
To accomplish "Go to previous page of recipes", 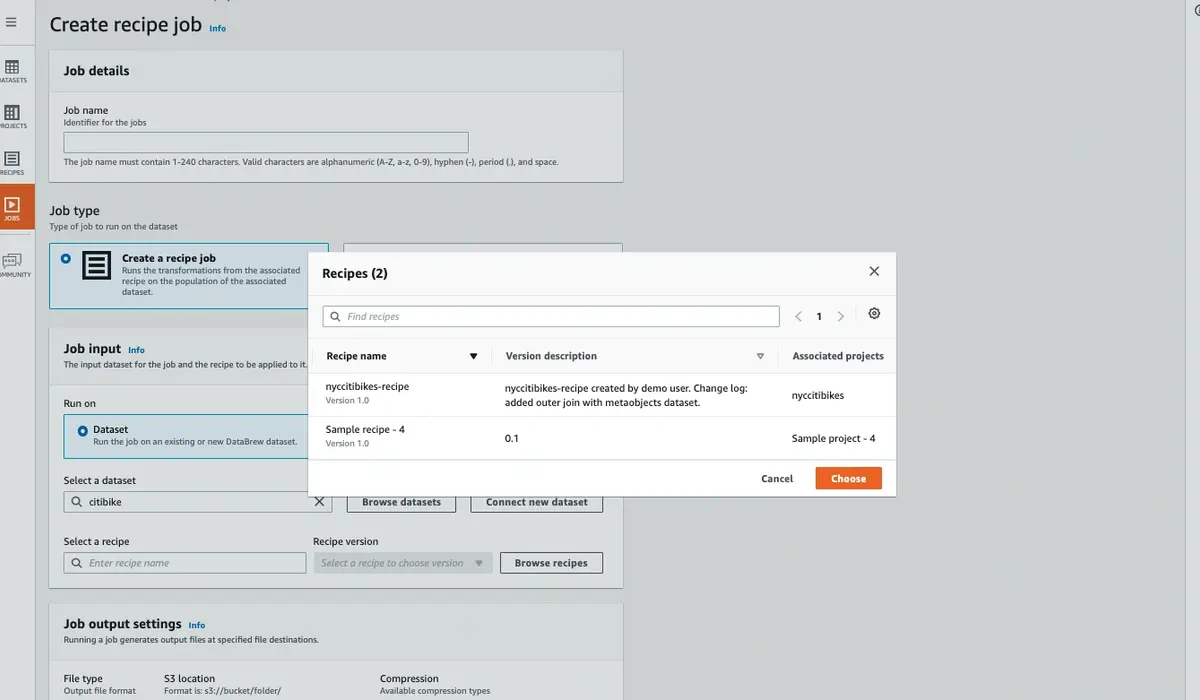I will tap(798, 316).
